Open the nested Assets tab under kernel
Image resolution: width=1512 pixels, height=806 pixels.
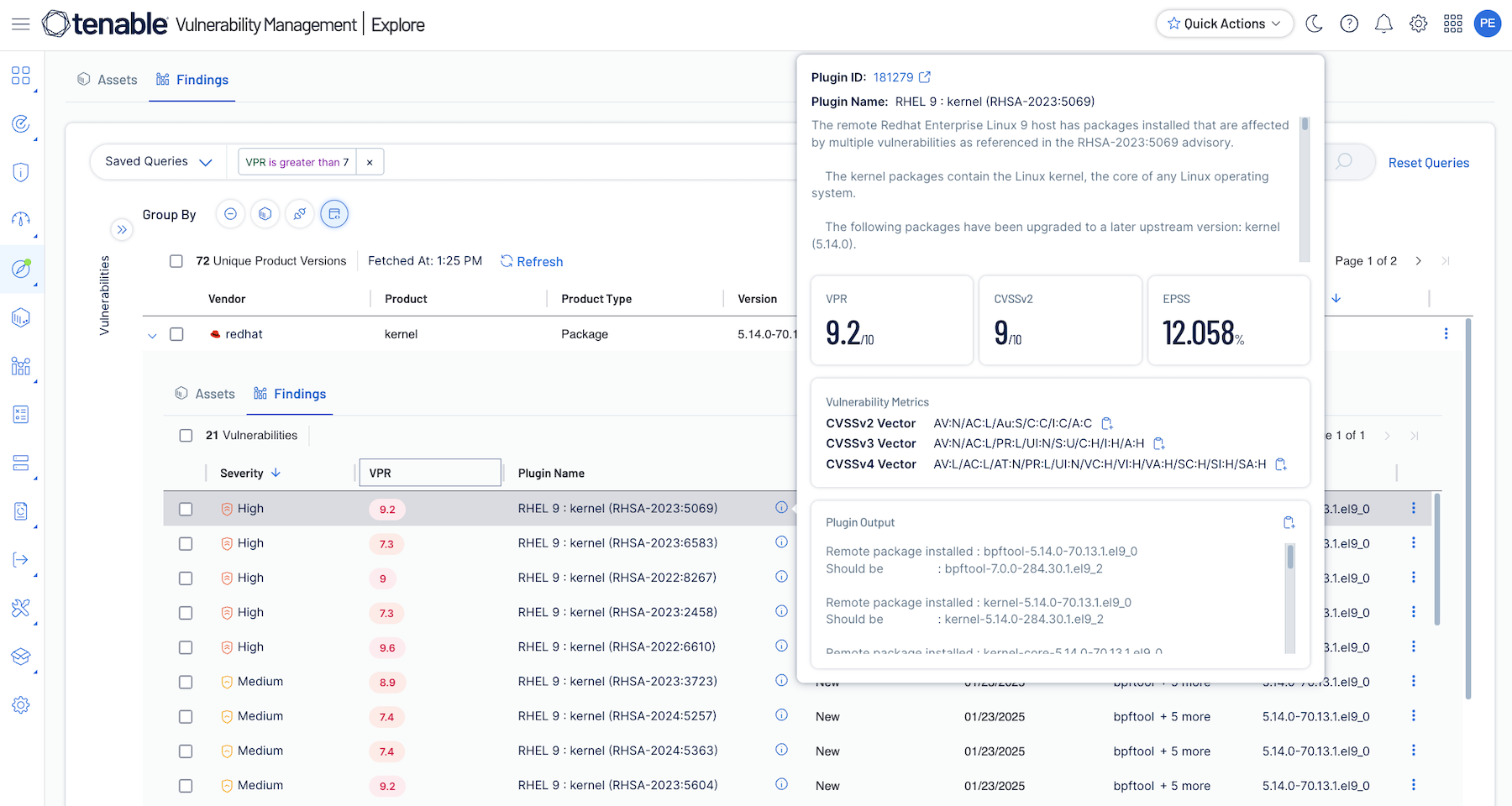(205, 394)
